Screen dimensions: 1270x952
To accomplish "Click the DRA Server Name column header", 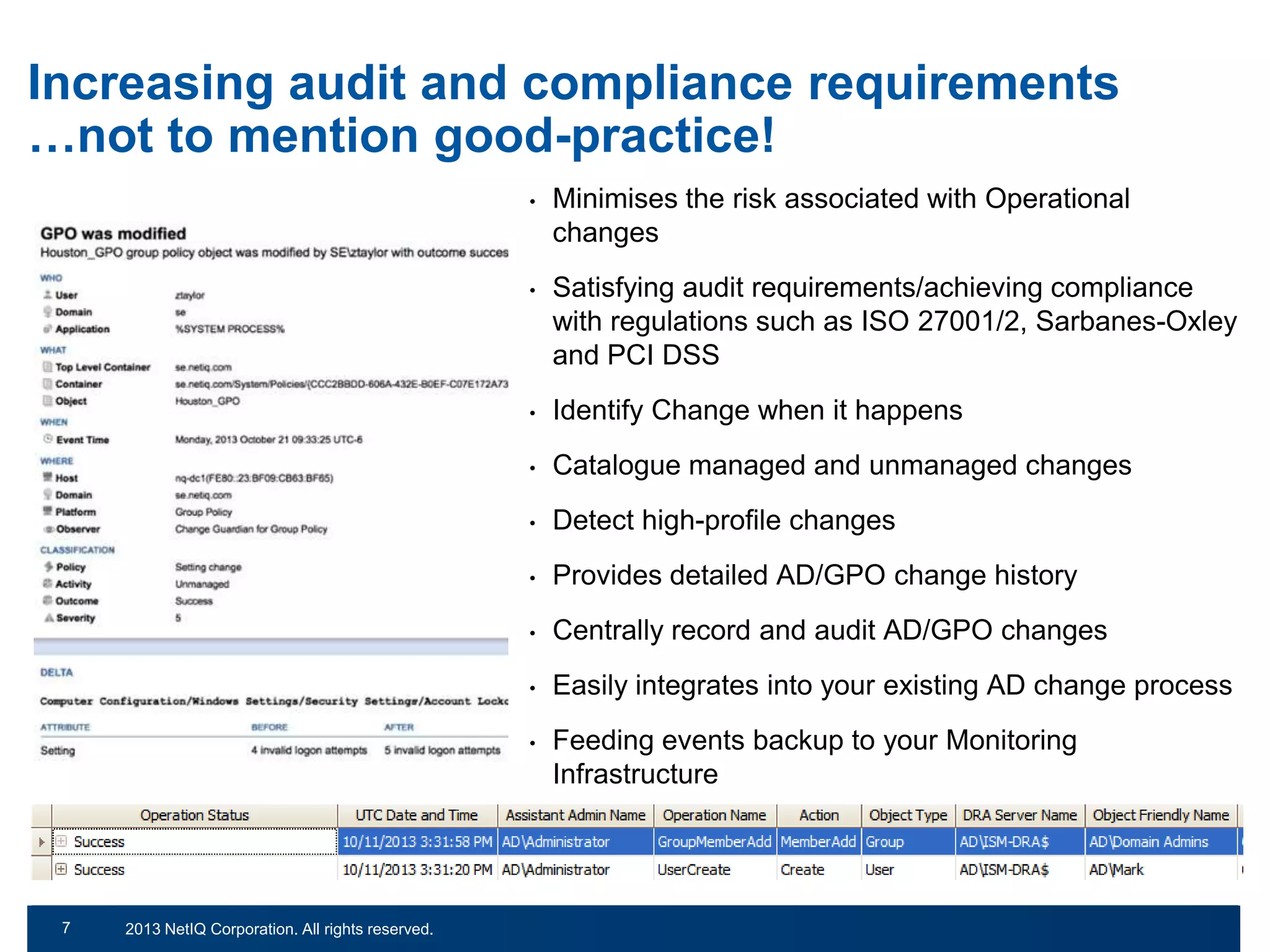I will coord(1019,815).
